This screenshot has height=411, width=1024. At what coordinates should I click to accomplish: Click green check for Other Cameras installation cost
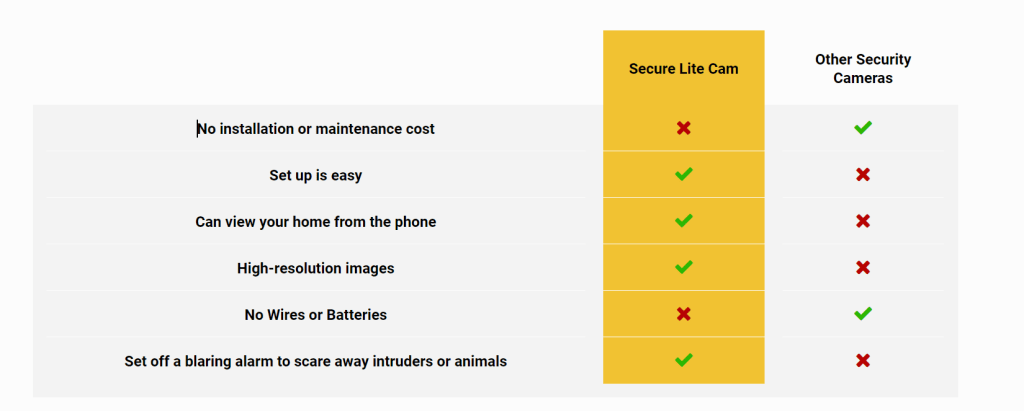(863, 127)
